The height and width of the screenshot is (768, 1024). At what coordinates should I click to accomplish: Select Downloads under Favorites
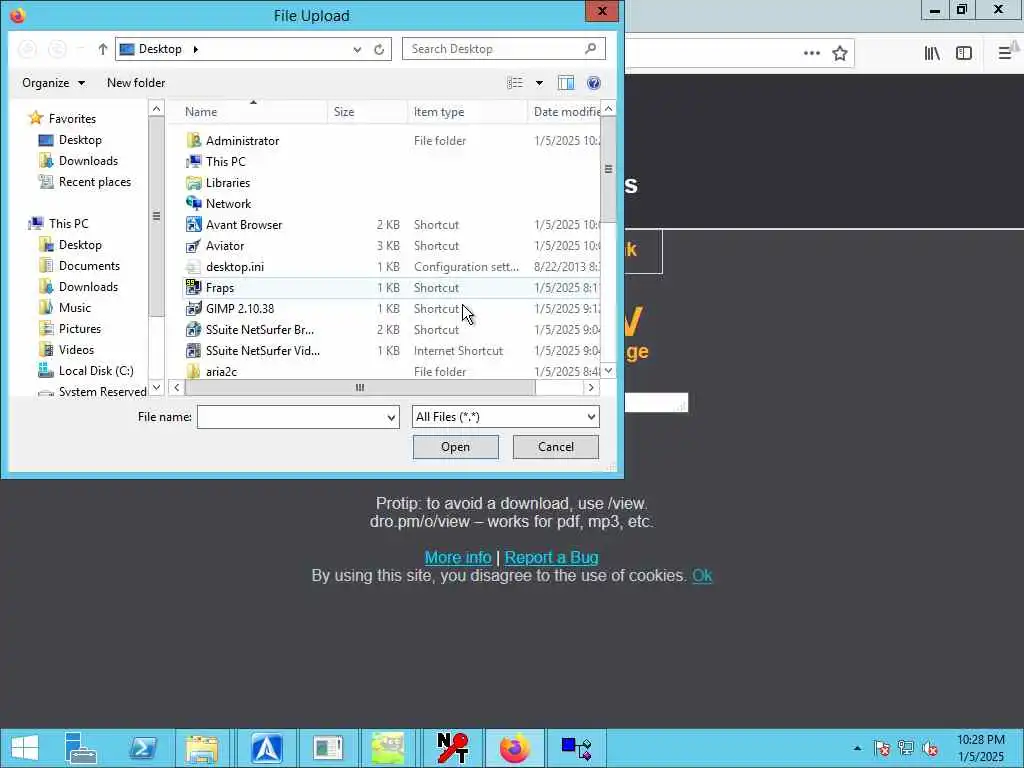(x=78, y=161)
